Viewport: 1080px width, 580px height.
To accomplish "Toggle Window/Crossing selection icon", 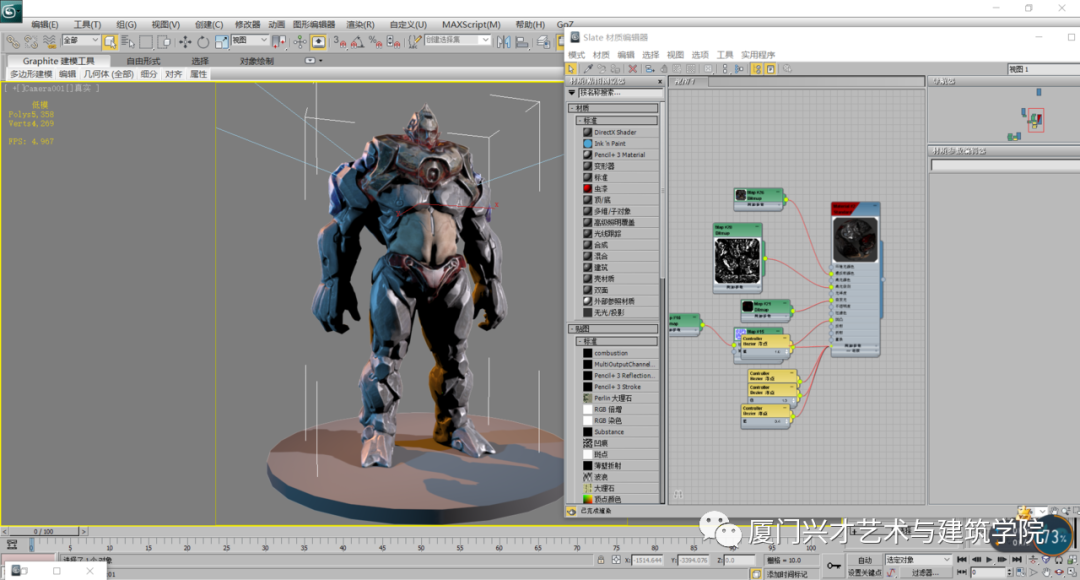I will (164, 41).
